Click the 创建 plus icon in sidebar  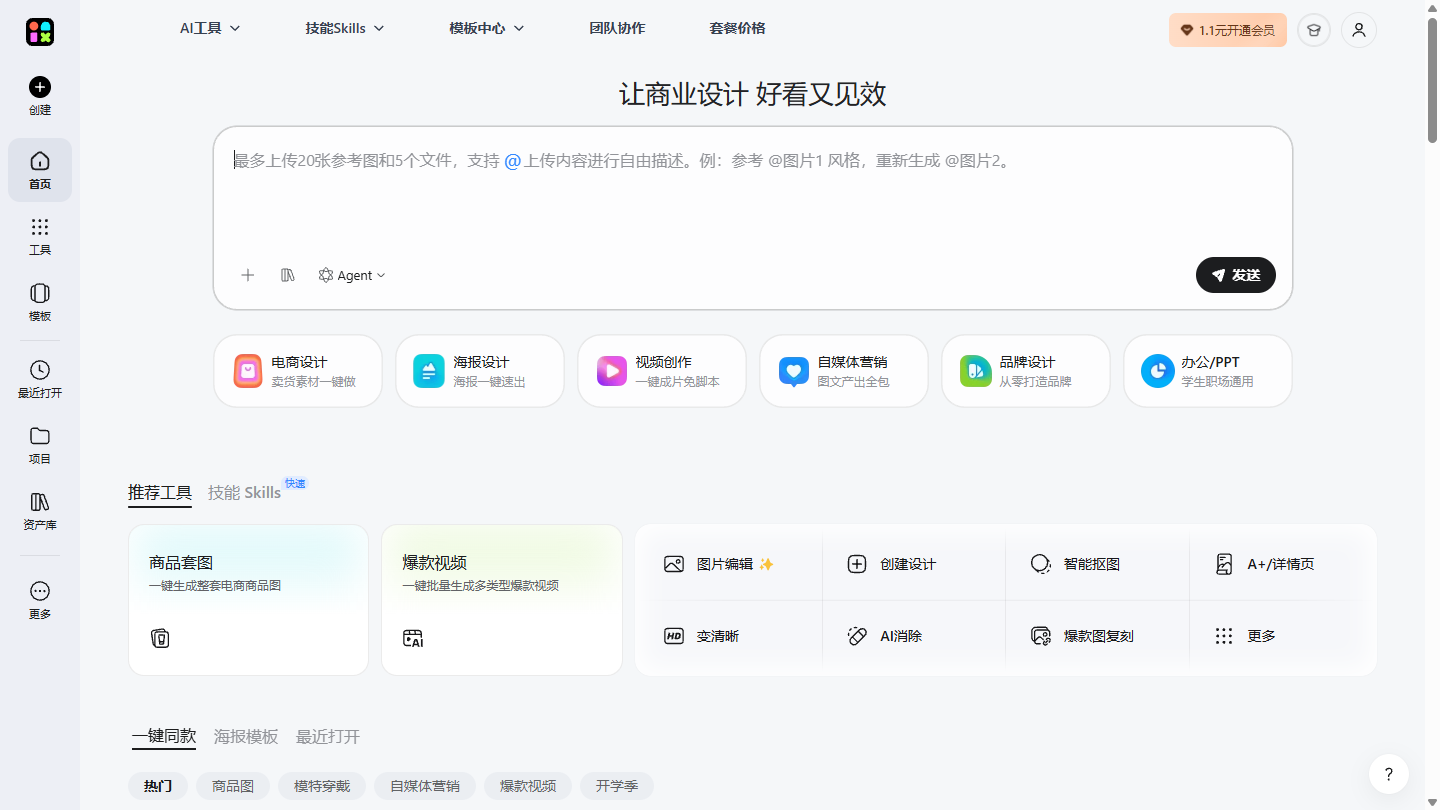click(40, 87)
